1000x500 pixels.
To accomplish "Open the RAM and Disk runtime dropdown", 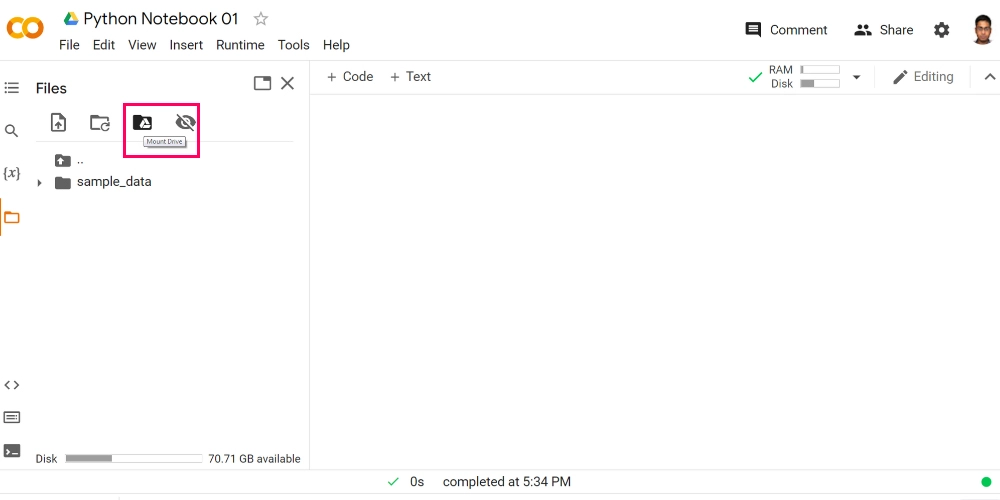I will pyautogui.click(x=856, y=77).
